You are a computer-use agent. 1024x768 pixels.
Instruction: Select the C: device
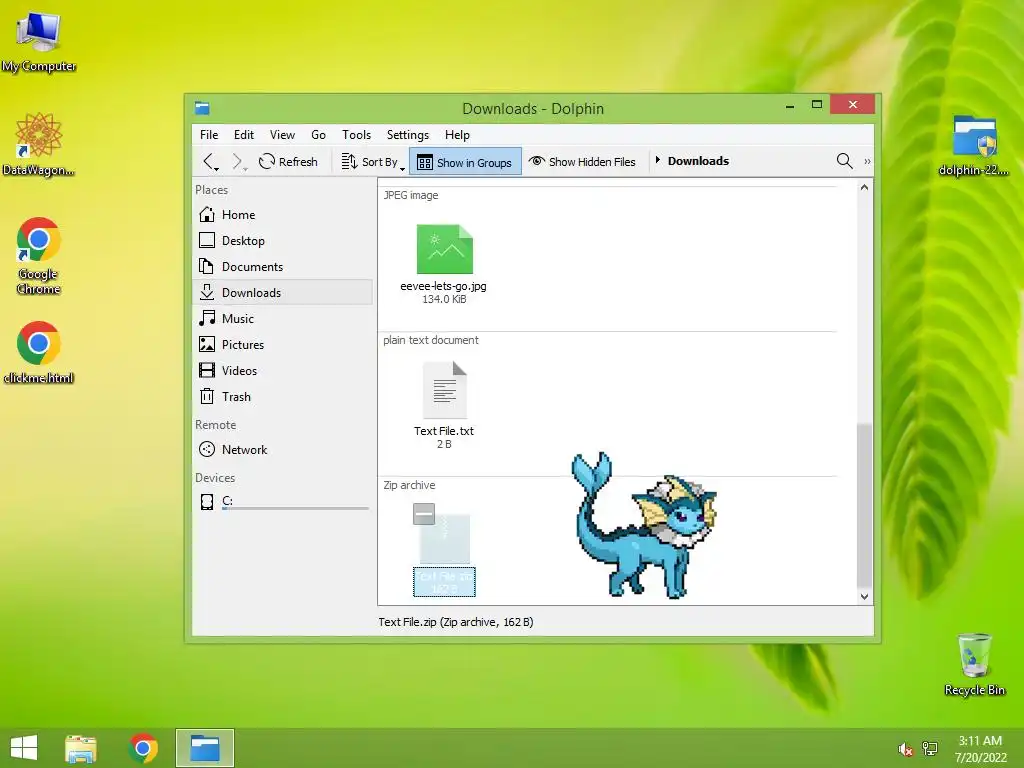pyautogui.click(x=283, y=502)
